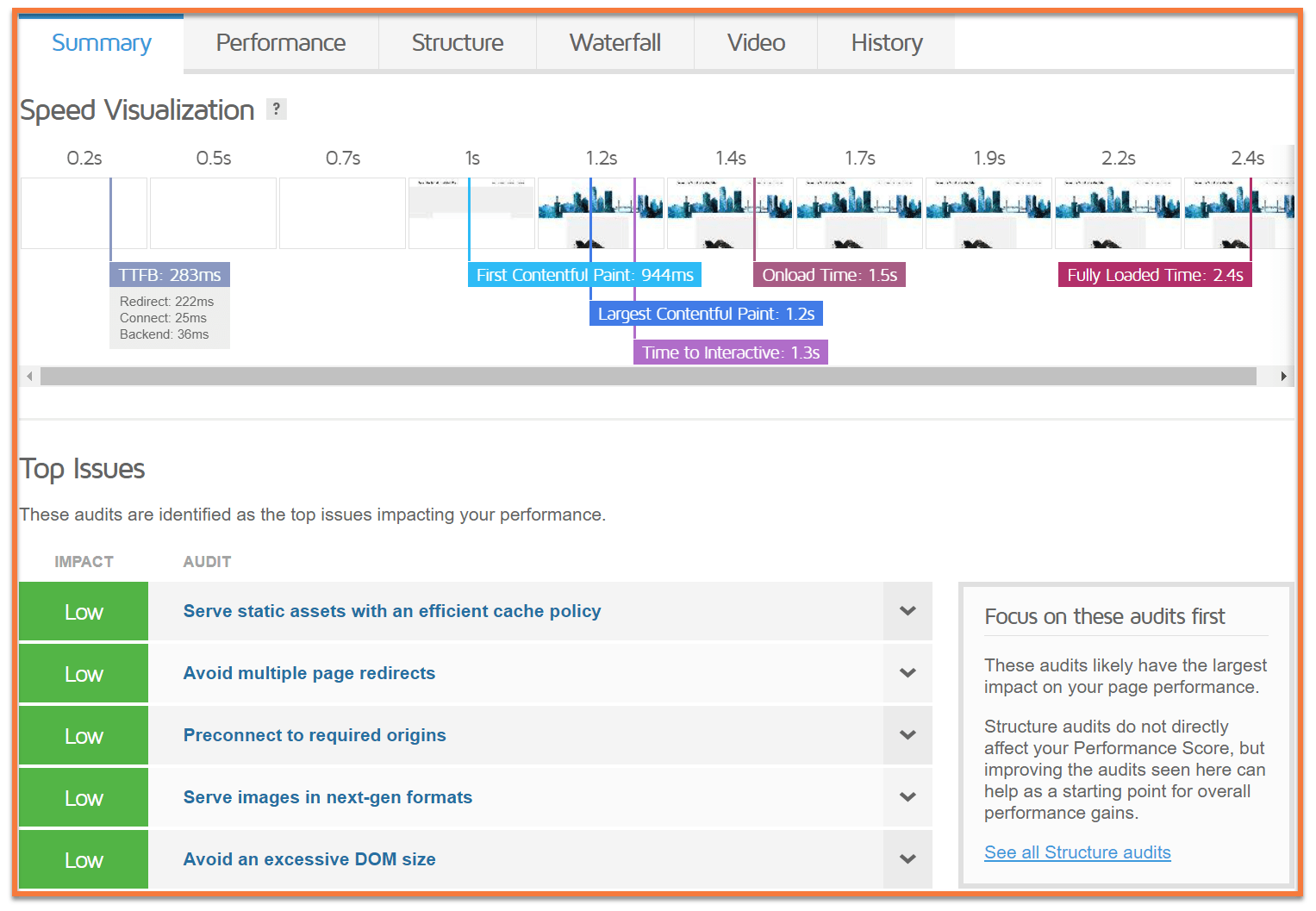Screen dimensions: 1316x911
Task: Click the scrollbar left arrow
Action: [29, 377]
